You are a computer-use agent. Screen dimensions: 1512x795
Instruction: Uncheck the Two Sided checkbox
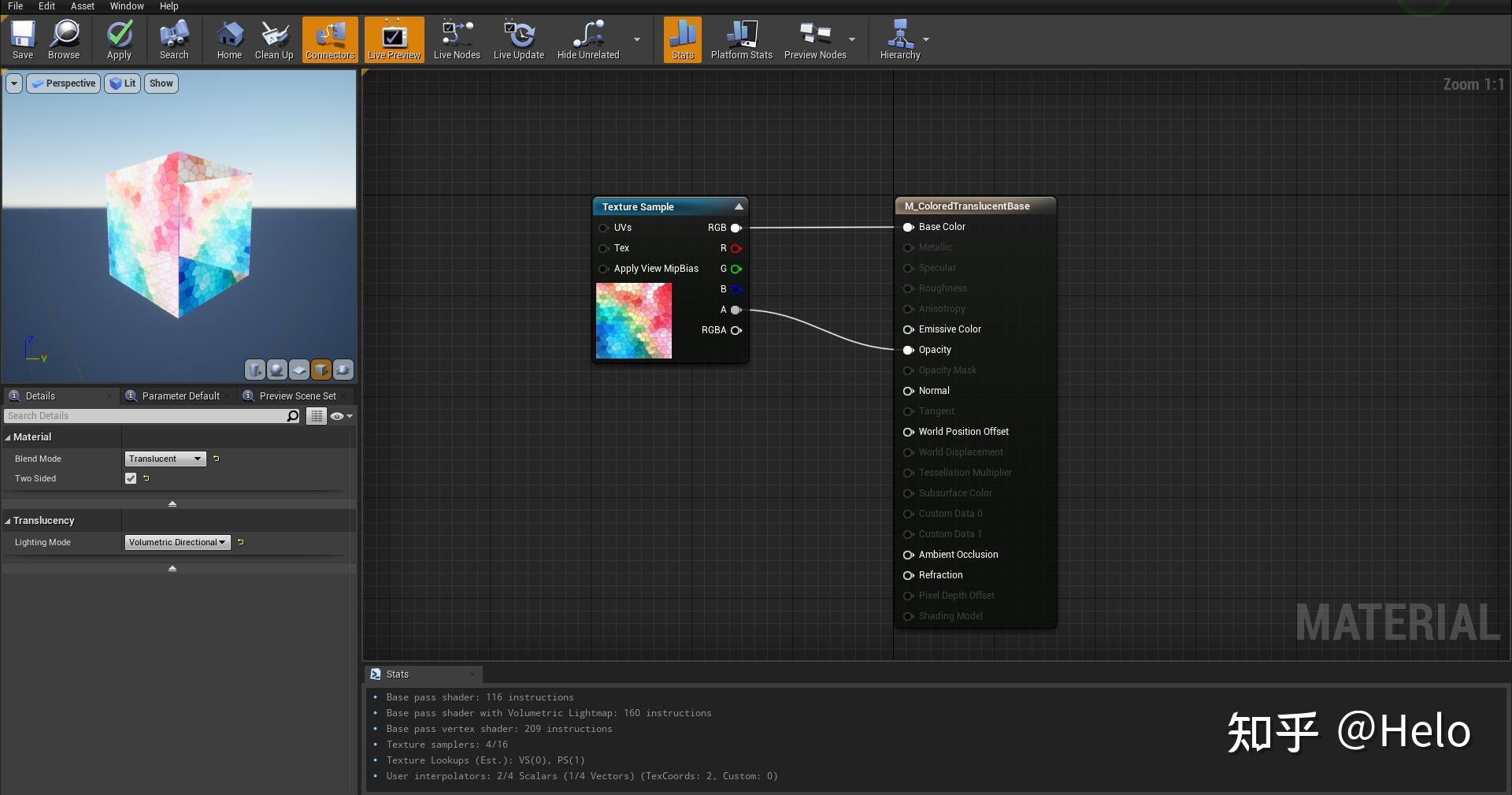click(131, 478)
